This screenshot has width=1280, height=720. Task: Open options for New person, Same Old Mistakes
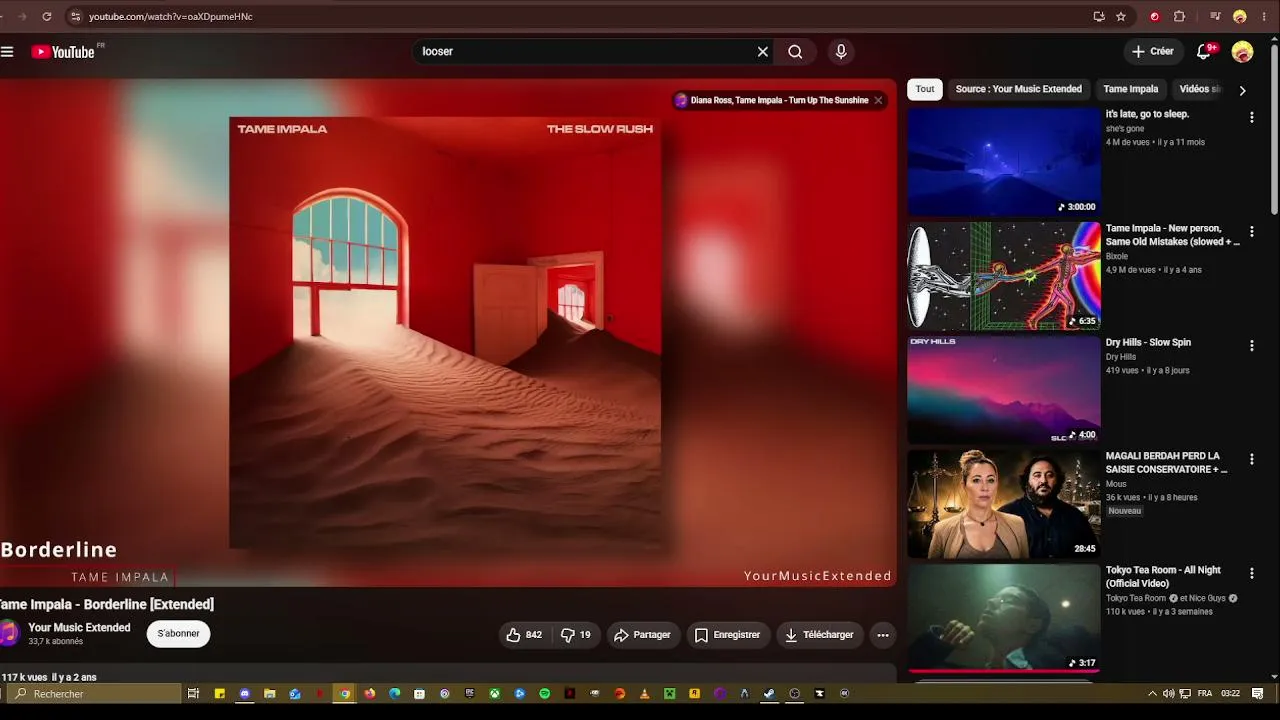pos(1251,232)
